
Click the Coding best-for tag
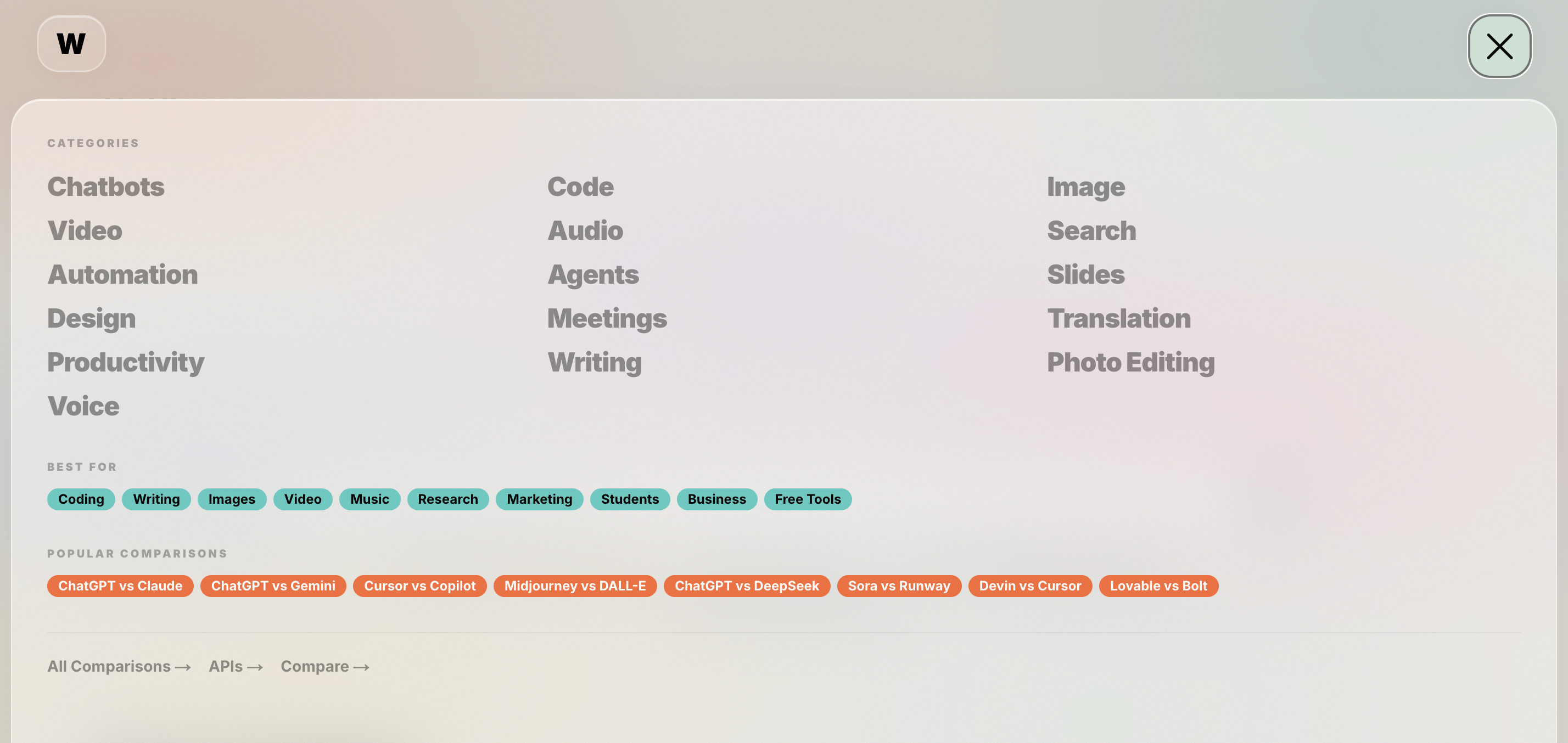pyautogui.click(x=81, y=499)
